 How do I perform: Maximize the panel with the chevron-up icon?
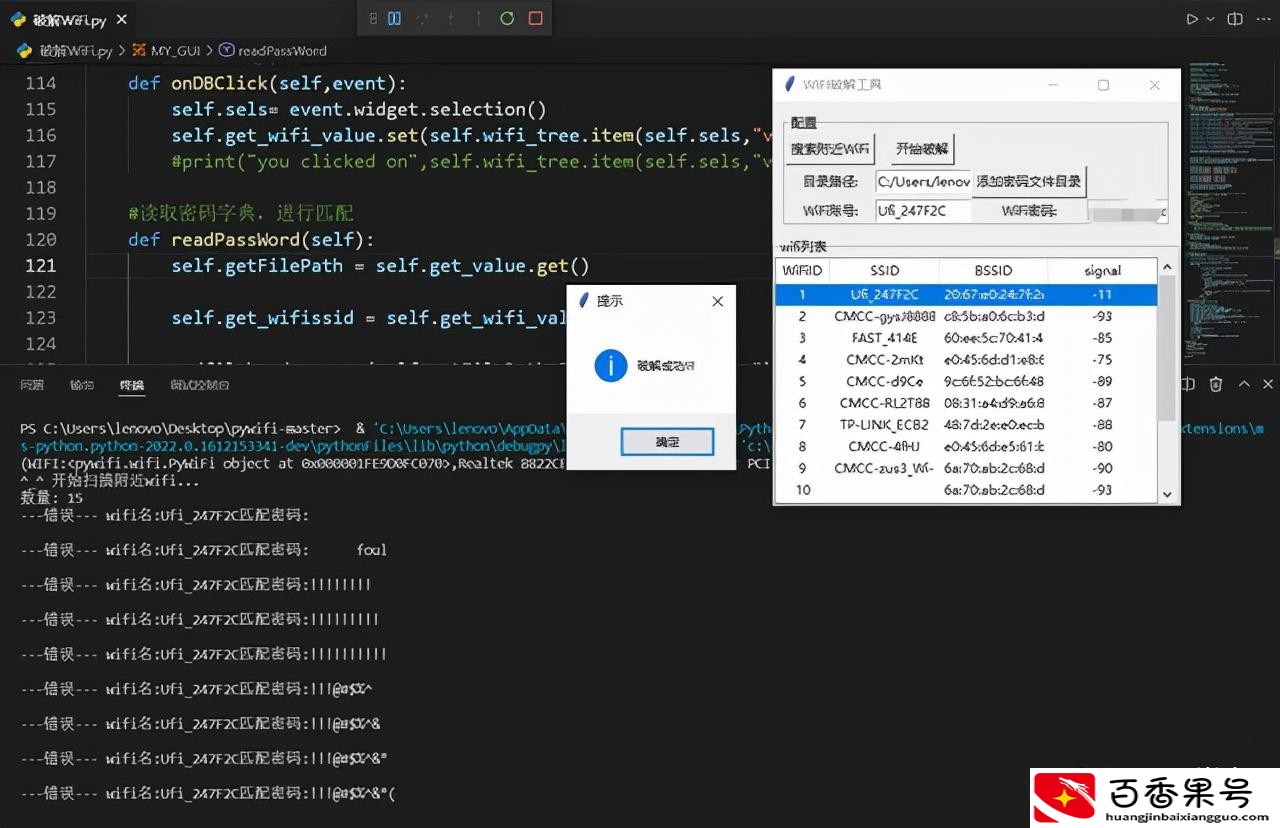(1244, 384)
